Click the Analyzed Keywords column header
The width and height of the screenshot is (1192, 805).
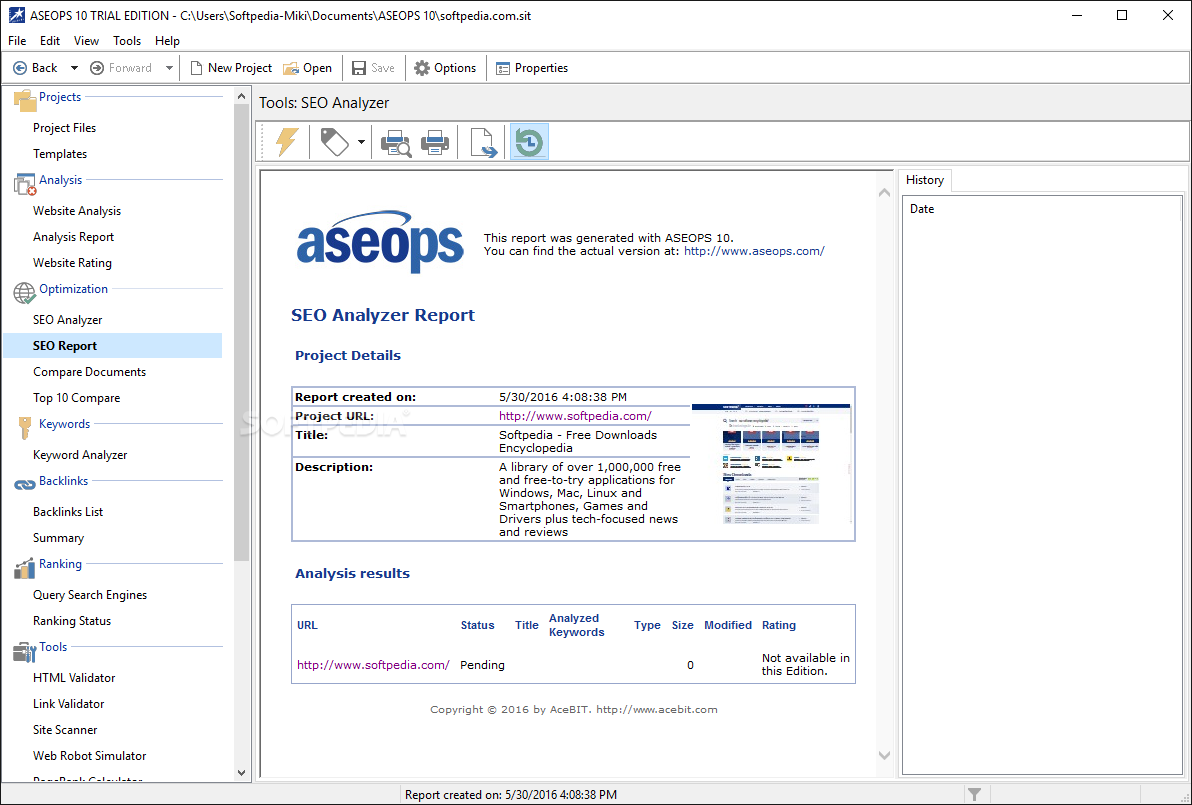[x=577, y=625]
